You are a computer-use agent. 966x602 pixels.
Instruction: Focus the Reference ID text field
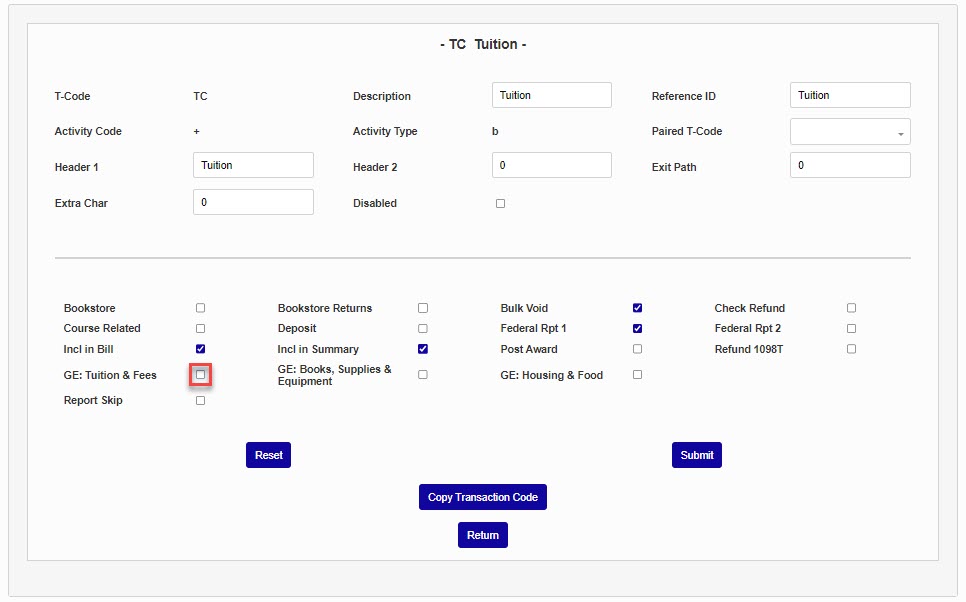pos(850,95)
